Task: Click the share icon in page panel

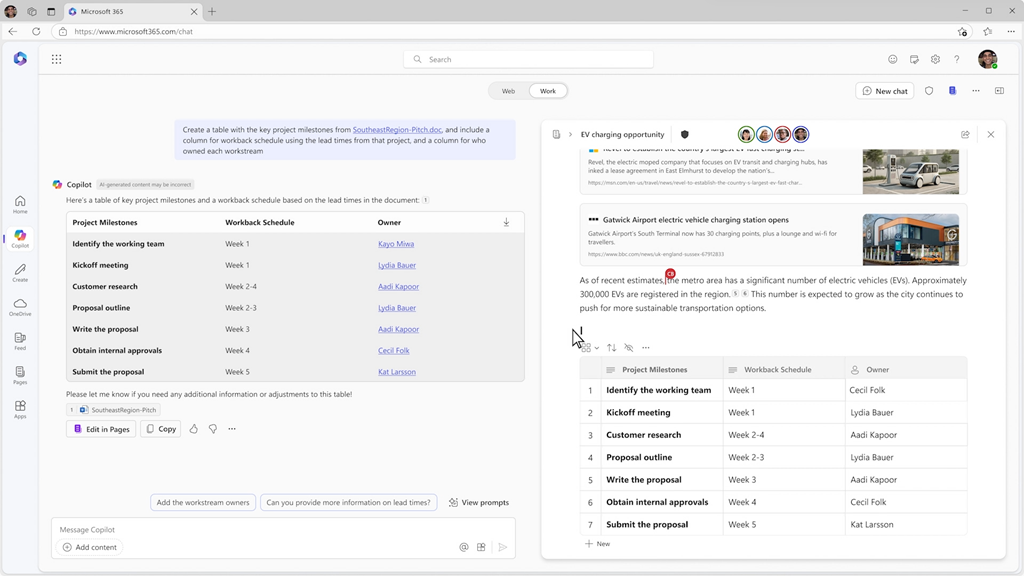Action: click(965, 134)
